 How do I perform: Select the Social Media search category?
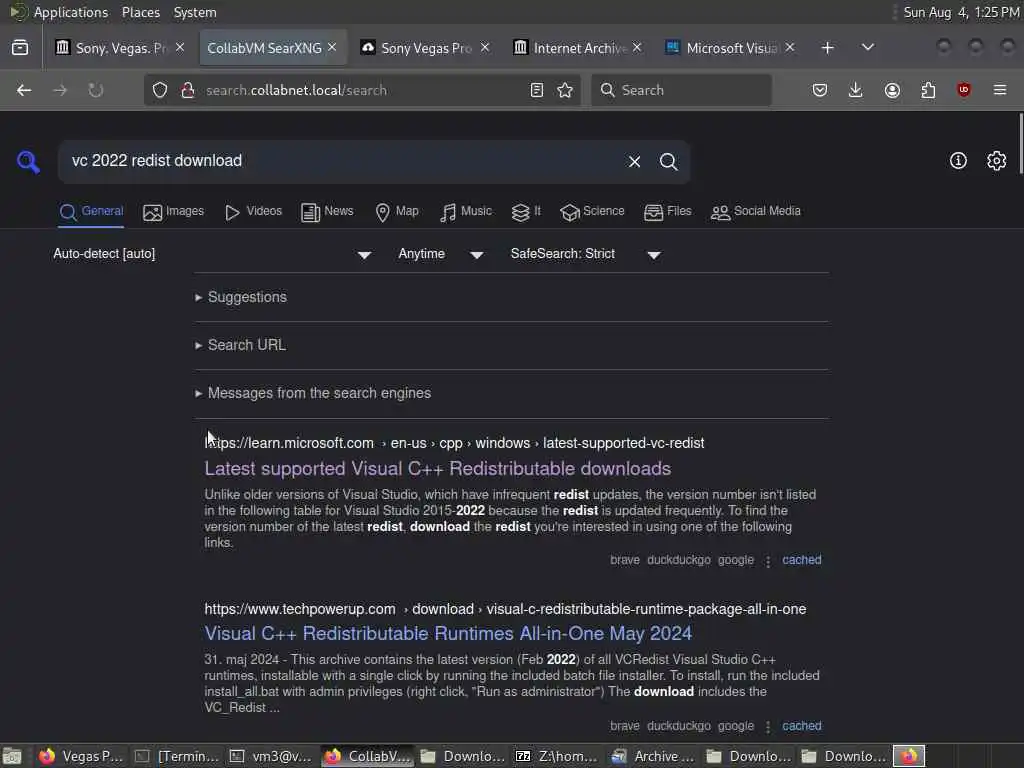(x=756, y=212)
